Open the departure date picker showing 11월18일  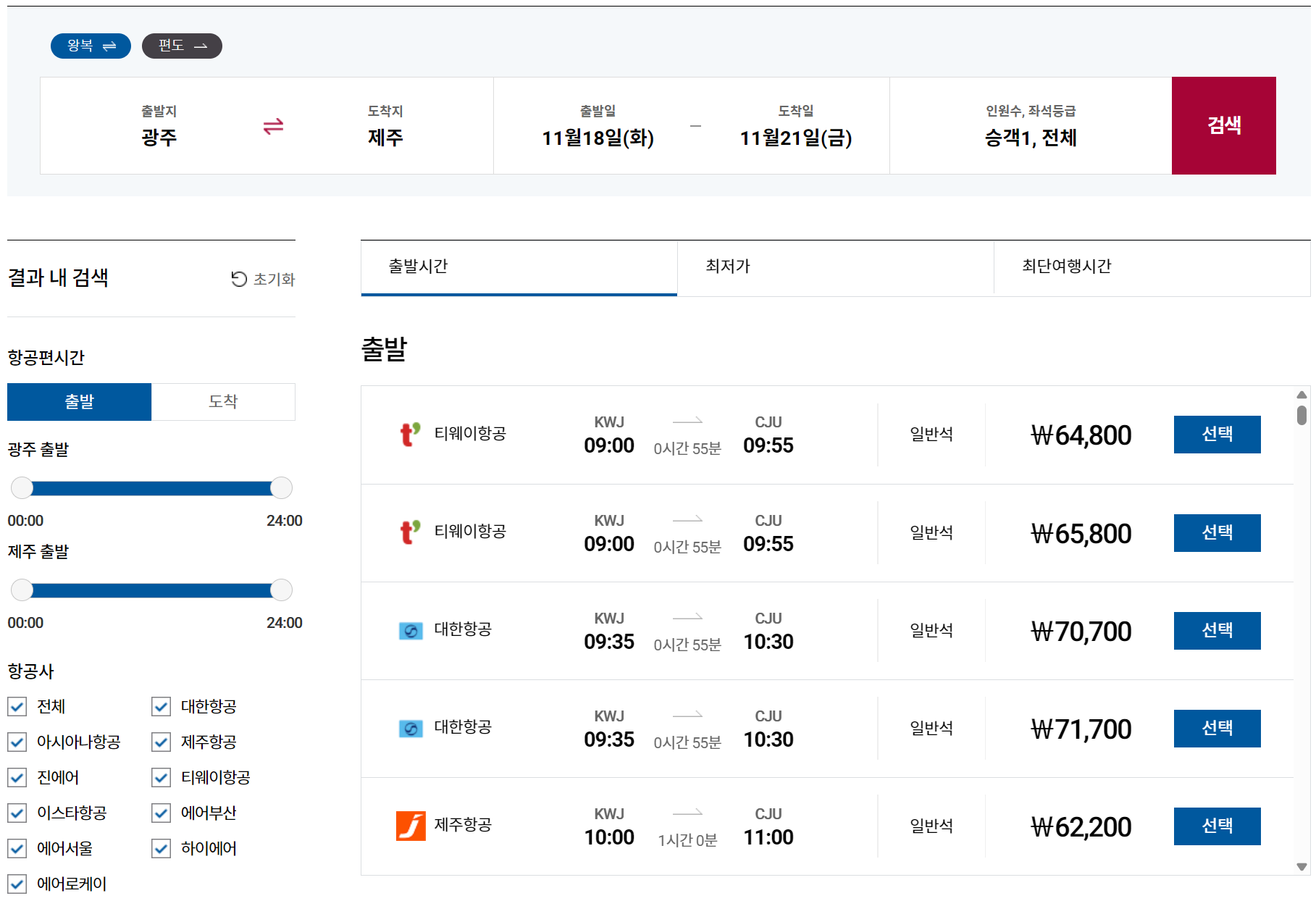click(x=599, y=139)
